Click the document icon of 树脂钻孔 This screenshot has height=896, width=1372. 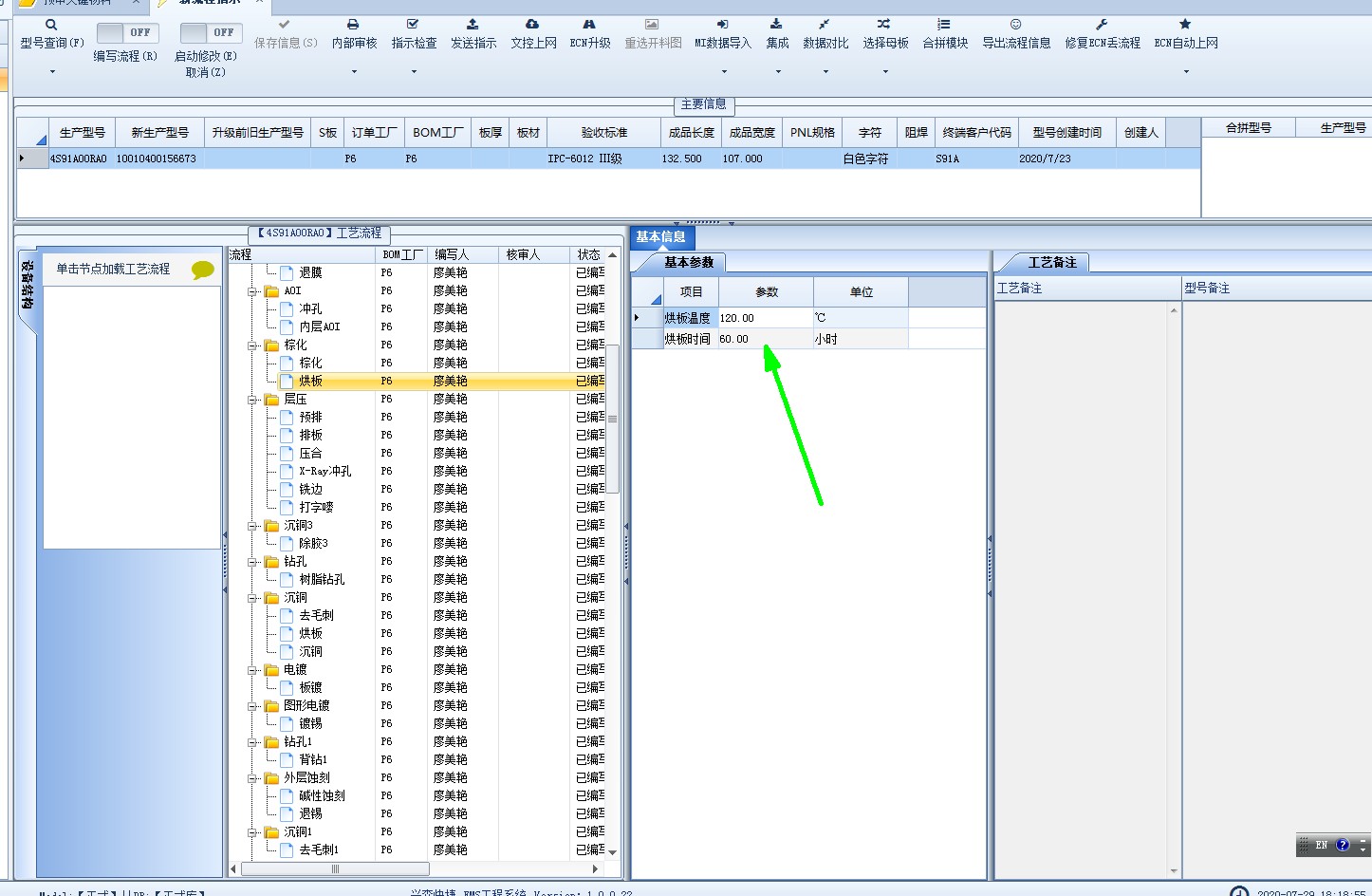pos(287,580)
